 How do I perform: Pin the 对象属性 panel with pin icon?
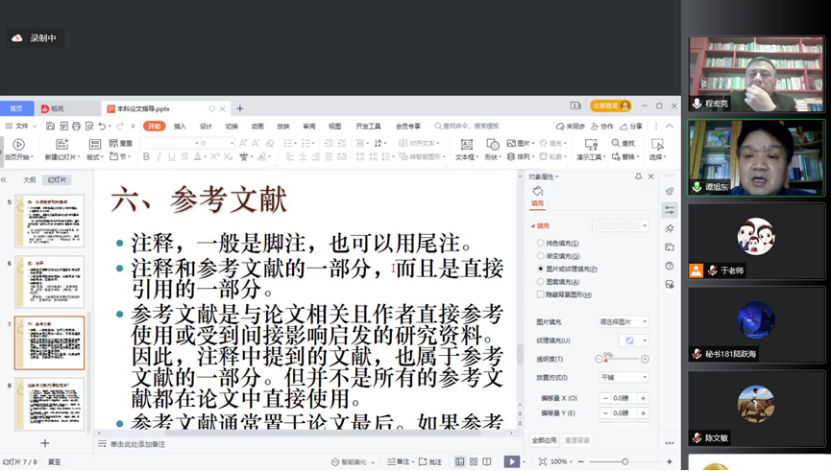coord(638,177)
